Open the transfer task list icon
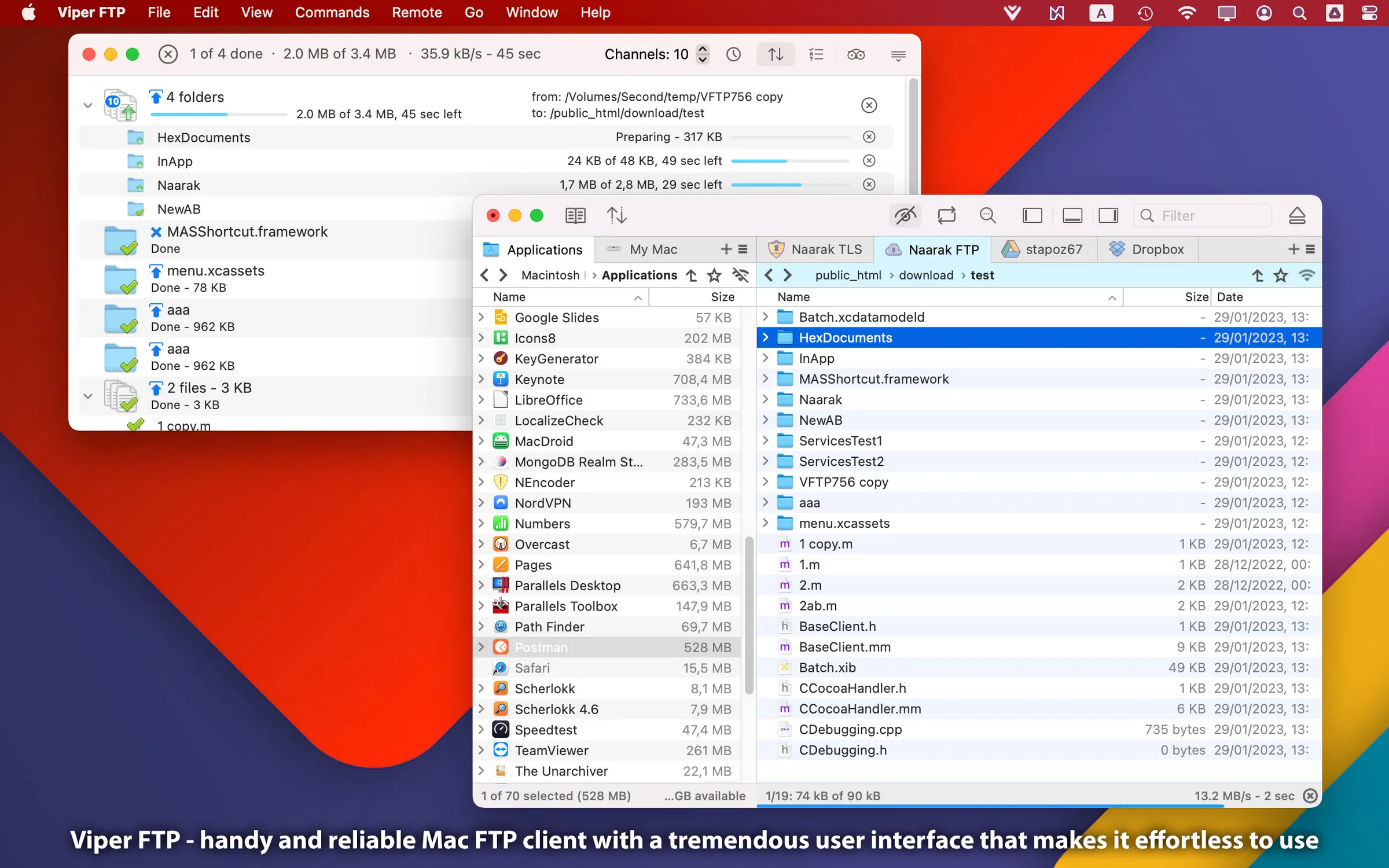The image size is (1389, 868). (816, 54)
